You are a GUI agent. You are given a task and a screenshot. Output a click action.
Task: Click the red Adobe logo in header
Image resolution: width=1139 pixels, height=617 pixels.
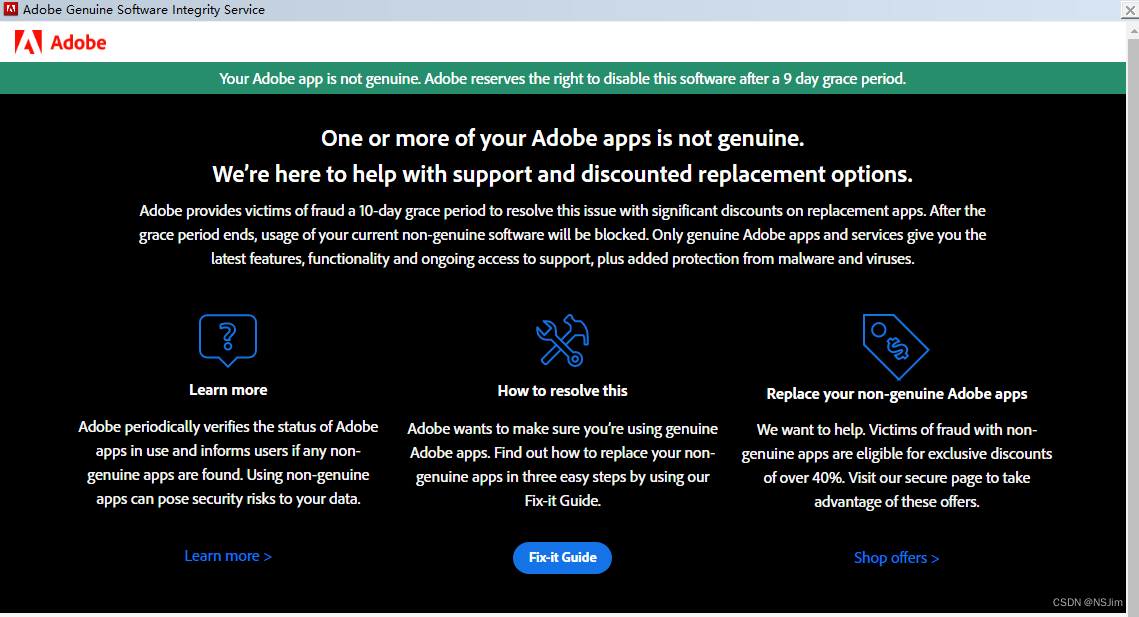(28, 42)
